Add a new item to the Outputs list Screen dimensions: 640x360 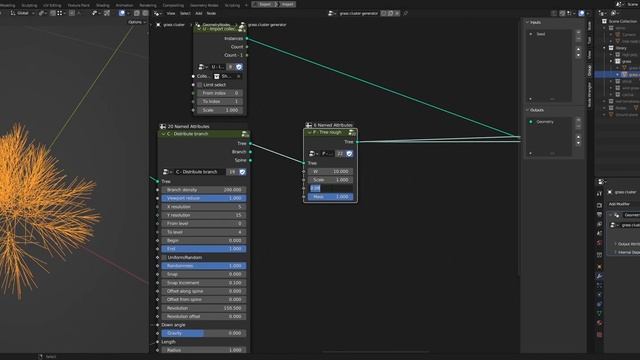578,120
